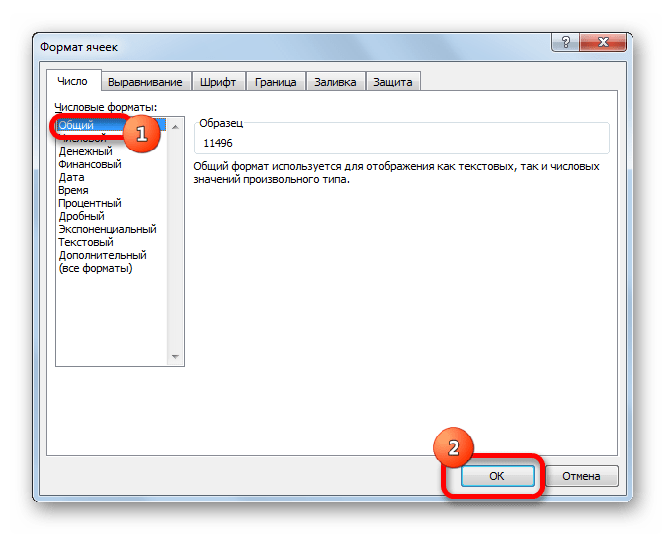Select Общий in the number formats list
Screen dimensions: 666x535
point(76,125)
